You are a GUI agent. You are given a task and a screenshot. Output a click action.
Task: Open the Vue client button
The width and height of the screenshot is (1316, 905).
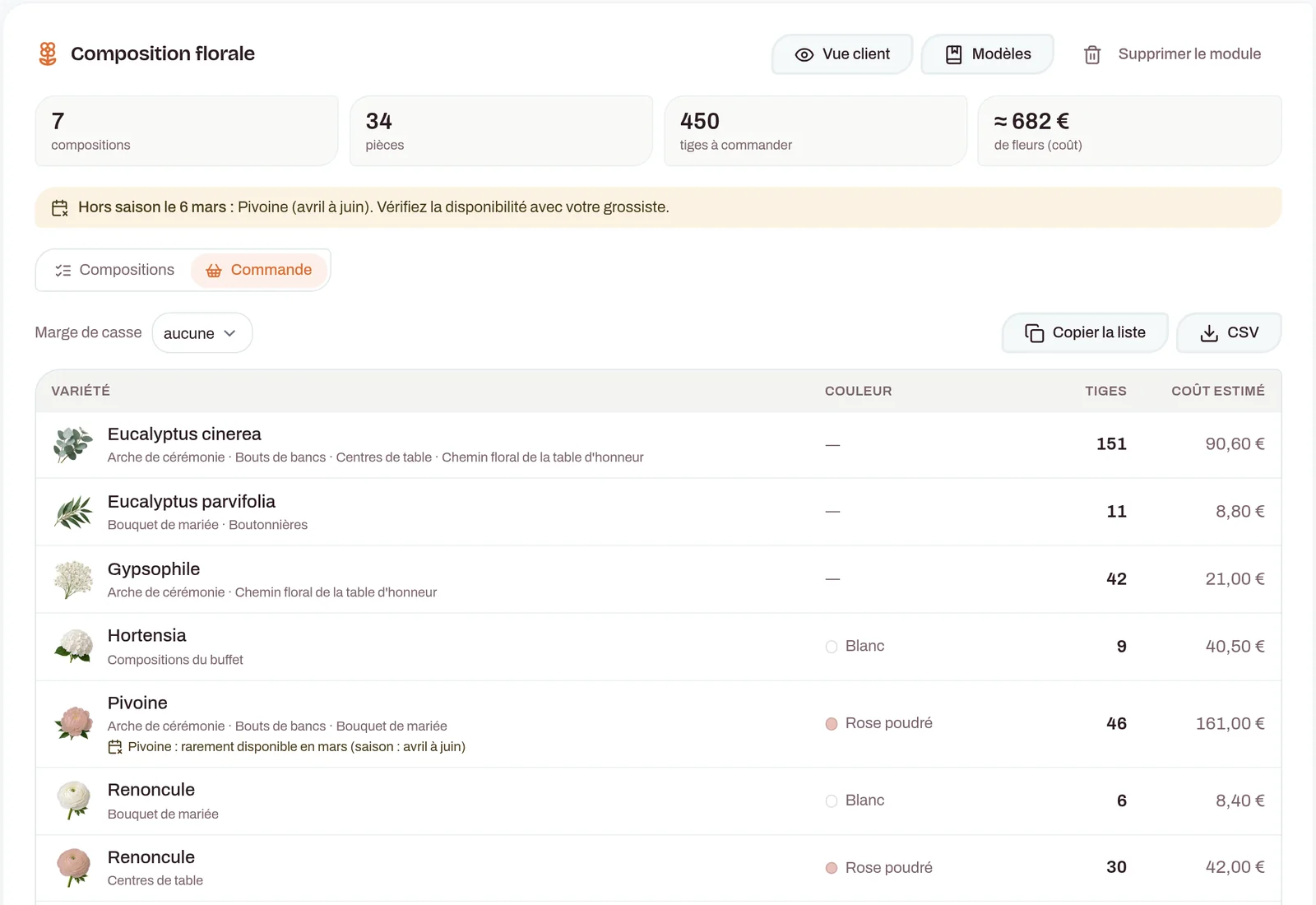tap(842, 54)
